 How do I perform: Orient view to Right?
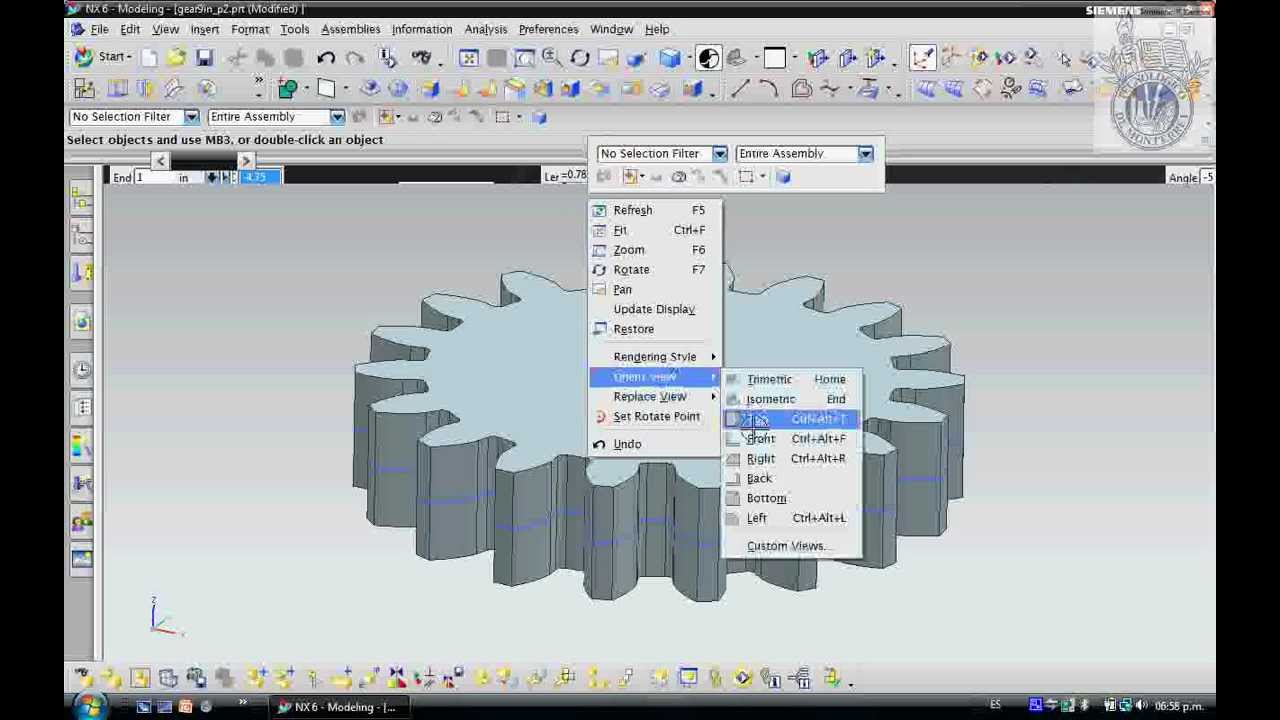coord(791,459)
